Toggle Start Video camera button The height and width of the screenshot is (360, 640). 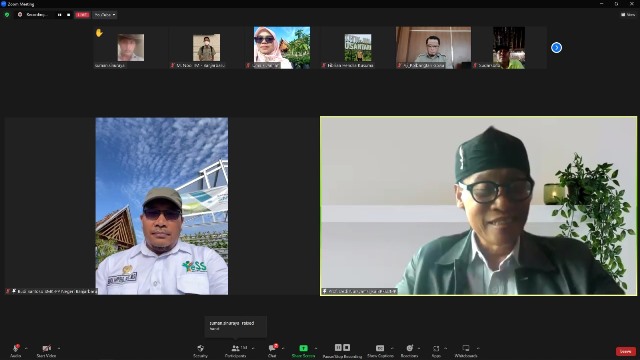(47, 348)
